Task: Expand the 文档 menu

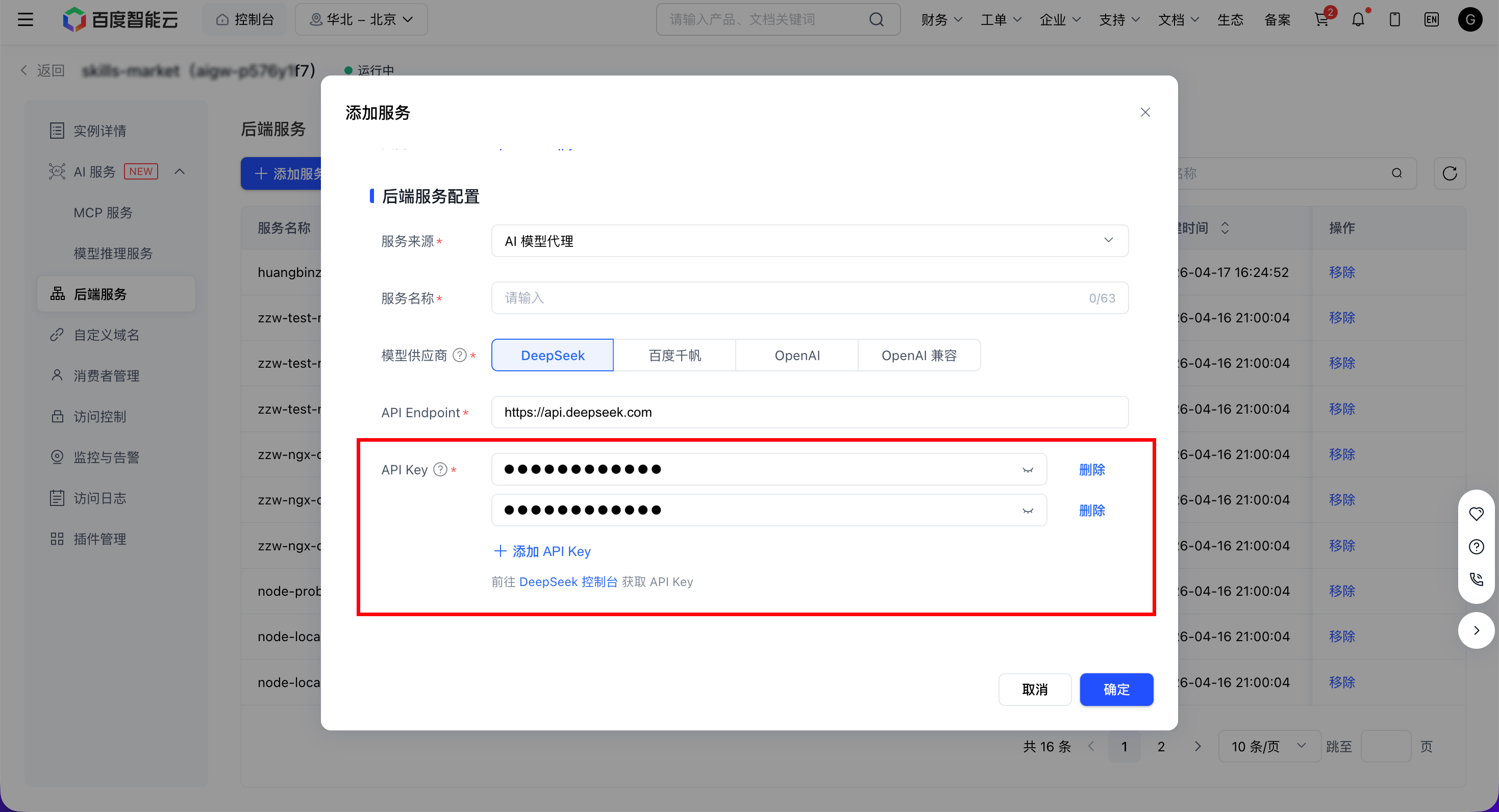Action: click(x=1179, y=20)
